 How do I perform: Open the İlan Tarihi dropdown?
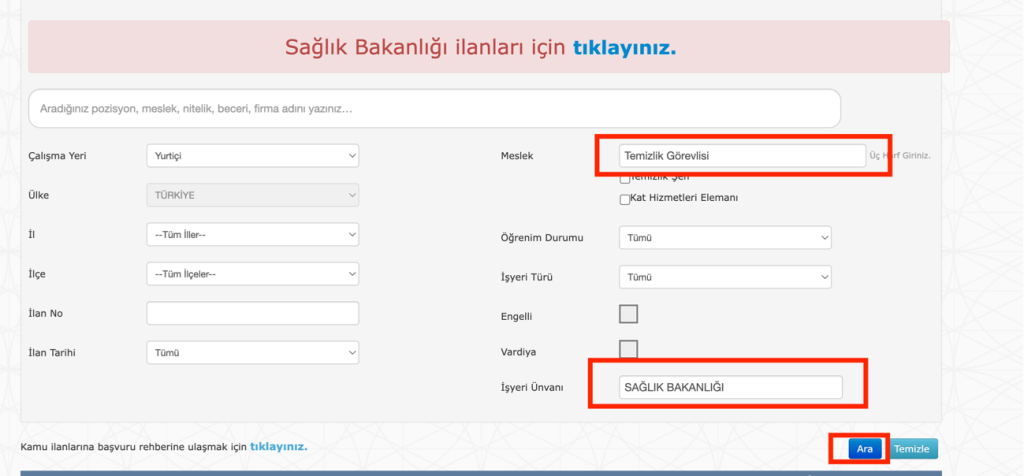pos(252,352)
